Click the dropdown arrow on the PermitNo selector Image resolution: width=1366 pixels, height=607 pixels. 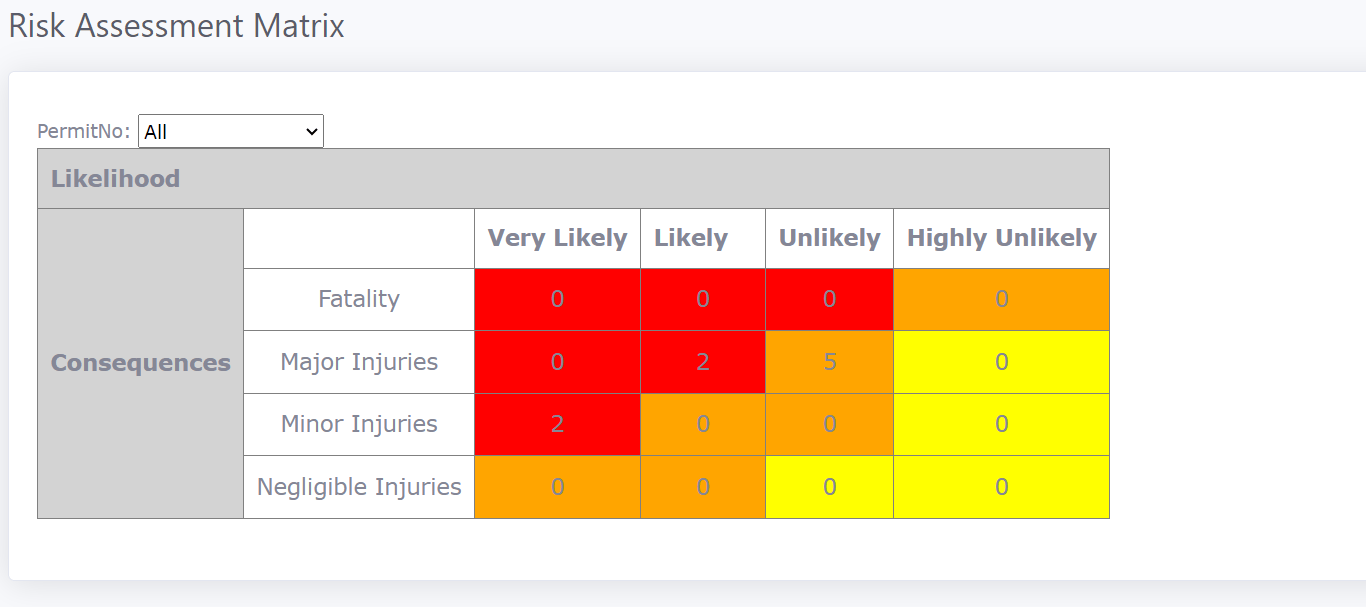pyautogui.click(x=312, y=131)
